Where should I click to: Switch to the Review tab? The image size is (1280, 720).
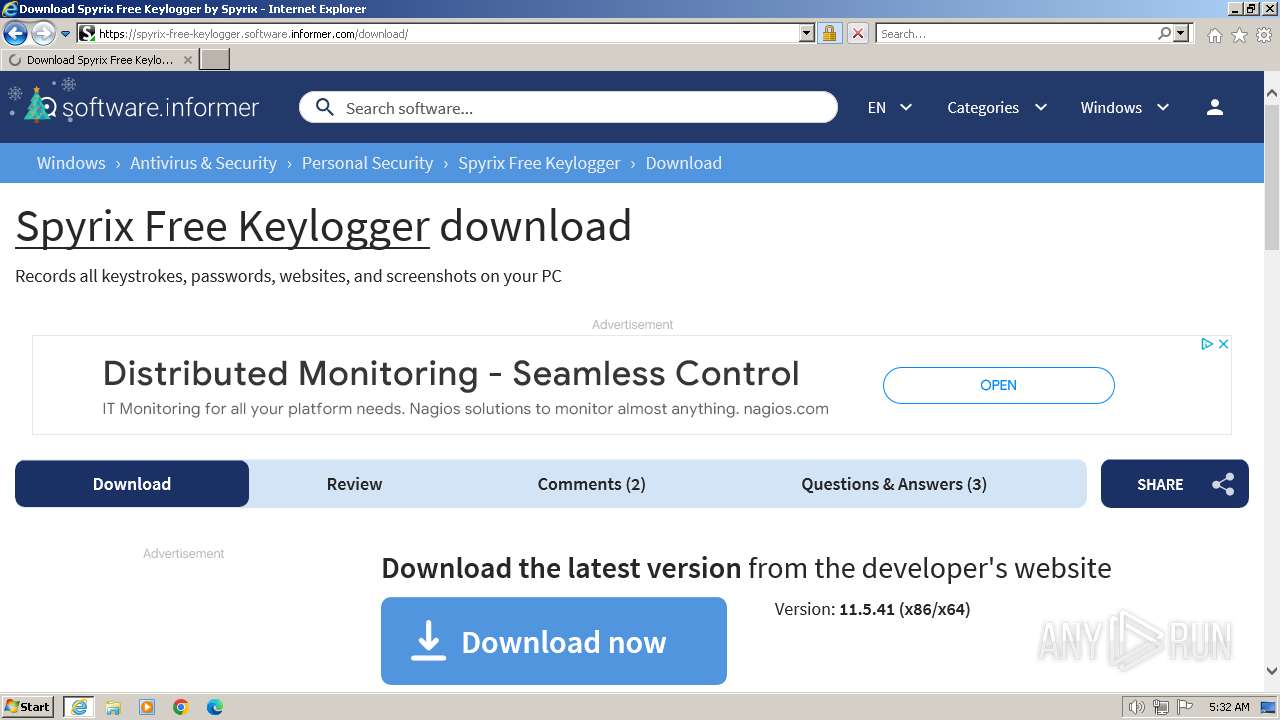coord(354,484)
